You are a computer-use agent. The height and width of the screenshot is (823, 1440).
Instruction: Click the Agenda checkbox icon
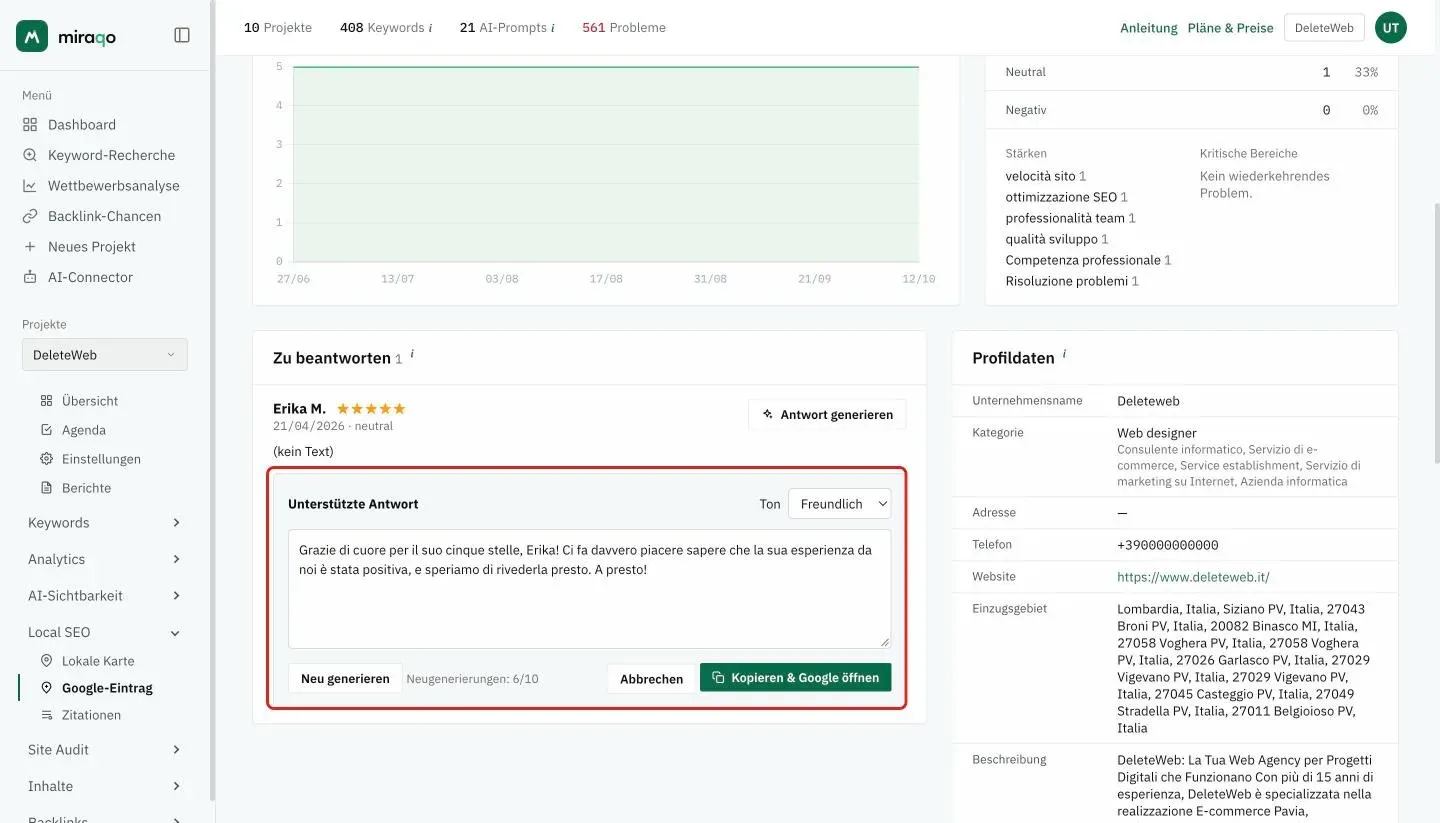pos(46,430)
